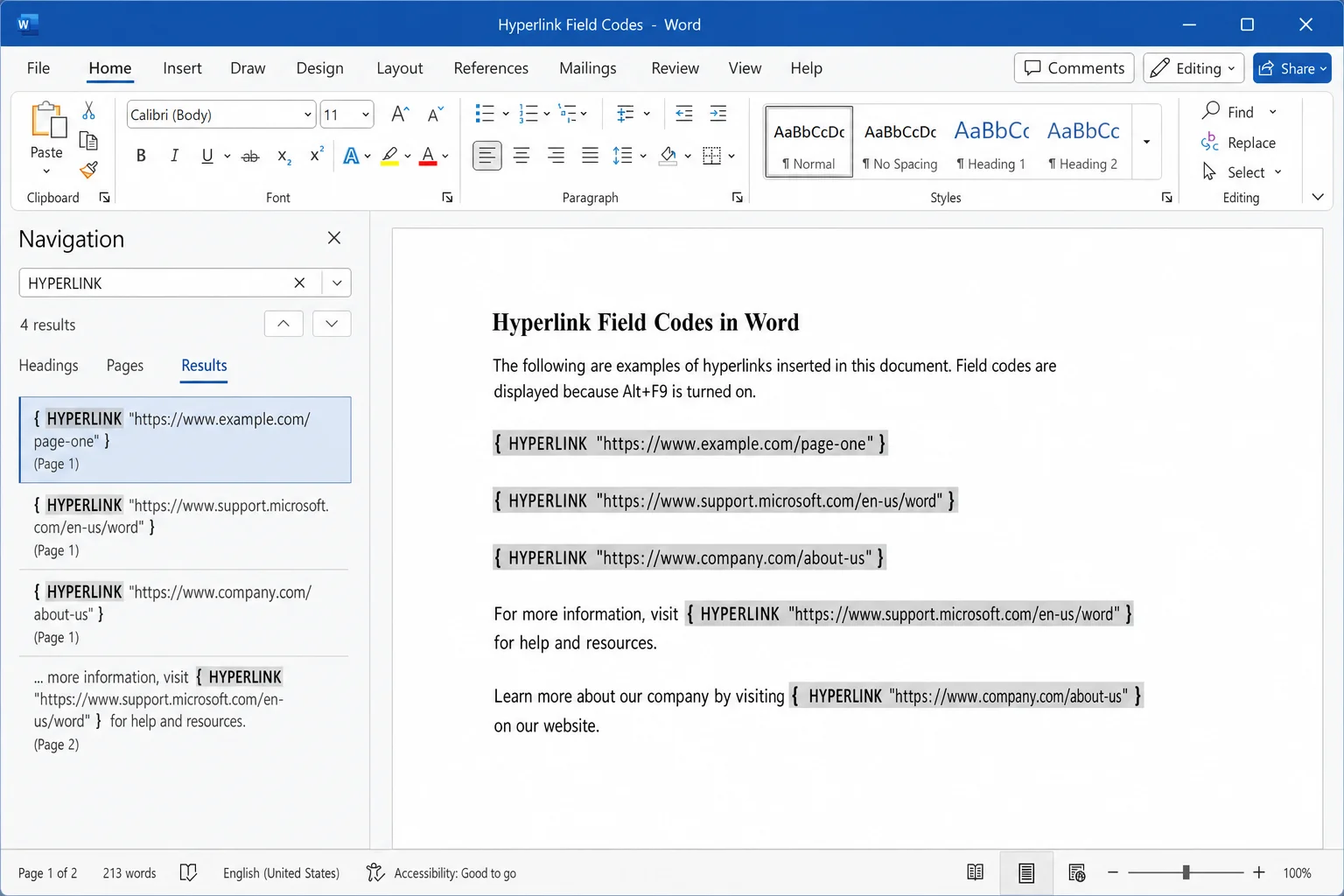Click the Comments button
Screen dimensions: 1344x896
[1074, 68]
